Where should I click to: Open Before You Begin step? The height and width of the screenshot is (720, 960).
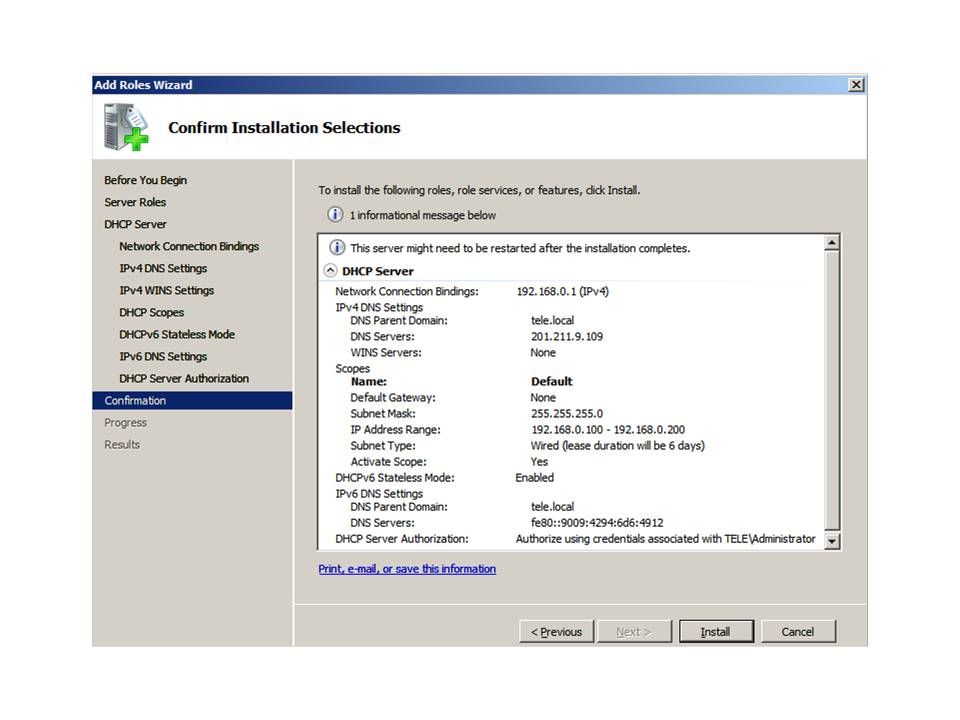145,180
